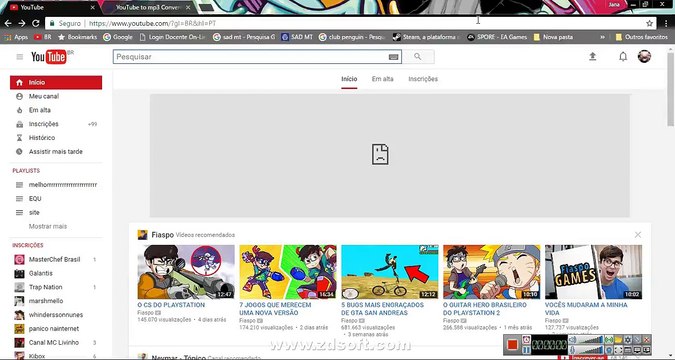Open O GUITAR HERO BRASILEIRO title link

(x=485, y=309)
